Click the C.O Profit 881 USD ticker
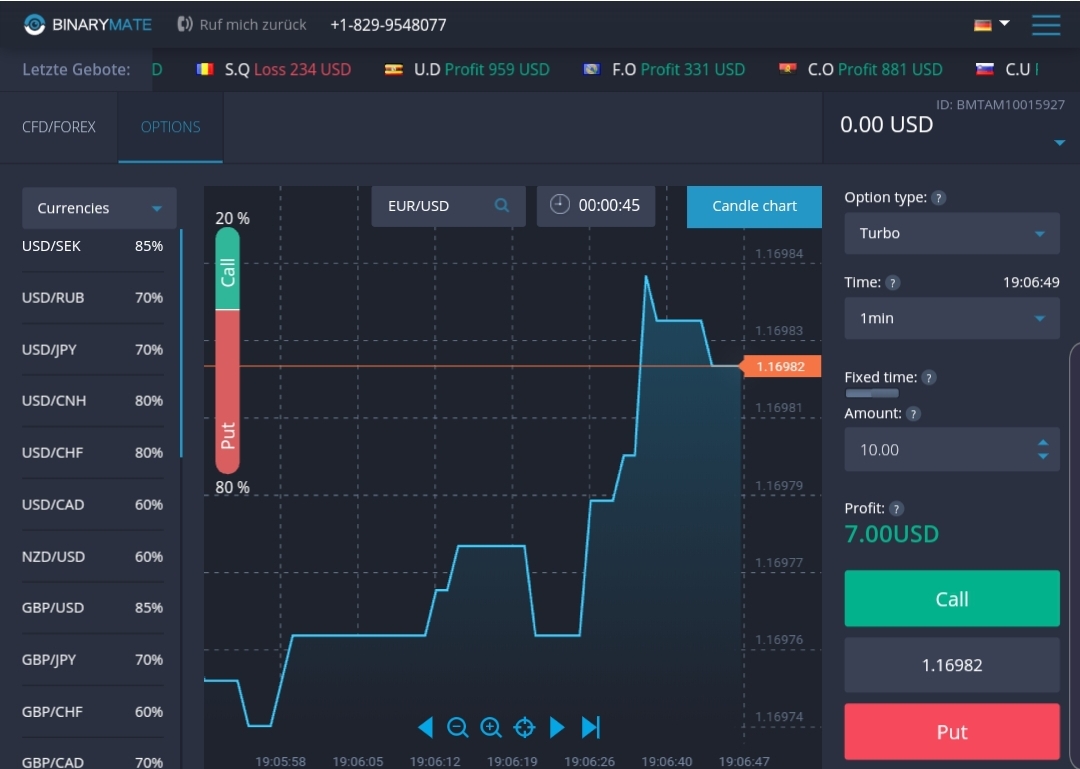The height and width of the screenshot is (769, 1080). tap(861, 70)
